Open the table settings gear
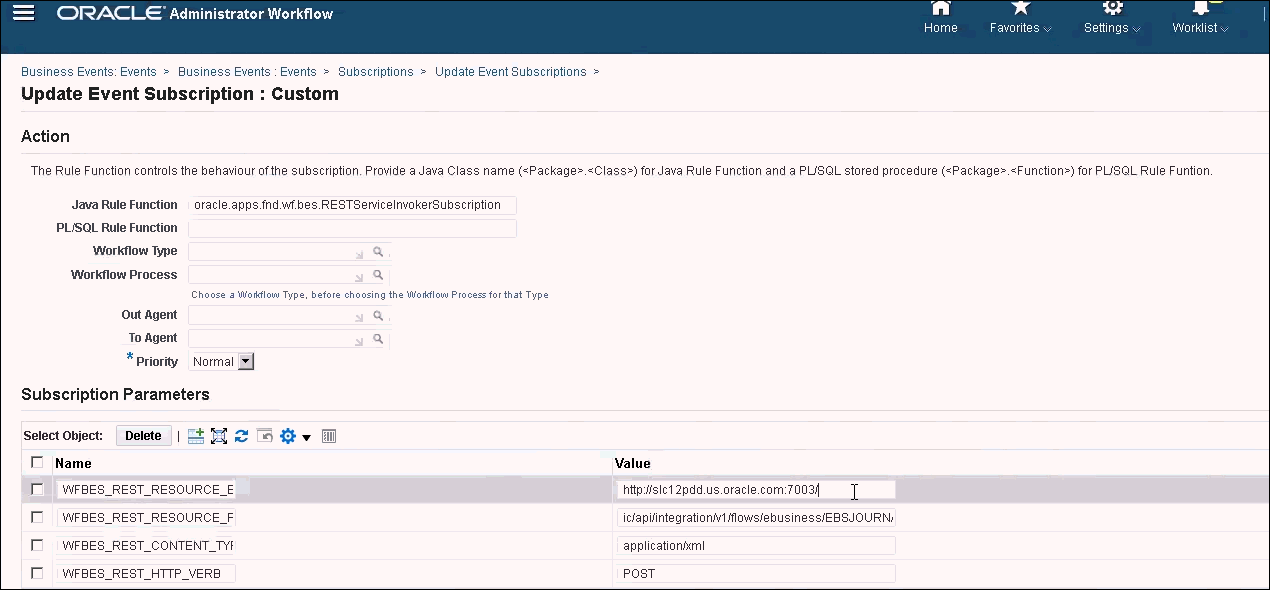 tap(288, 436)
